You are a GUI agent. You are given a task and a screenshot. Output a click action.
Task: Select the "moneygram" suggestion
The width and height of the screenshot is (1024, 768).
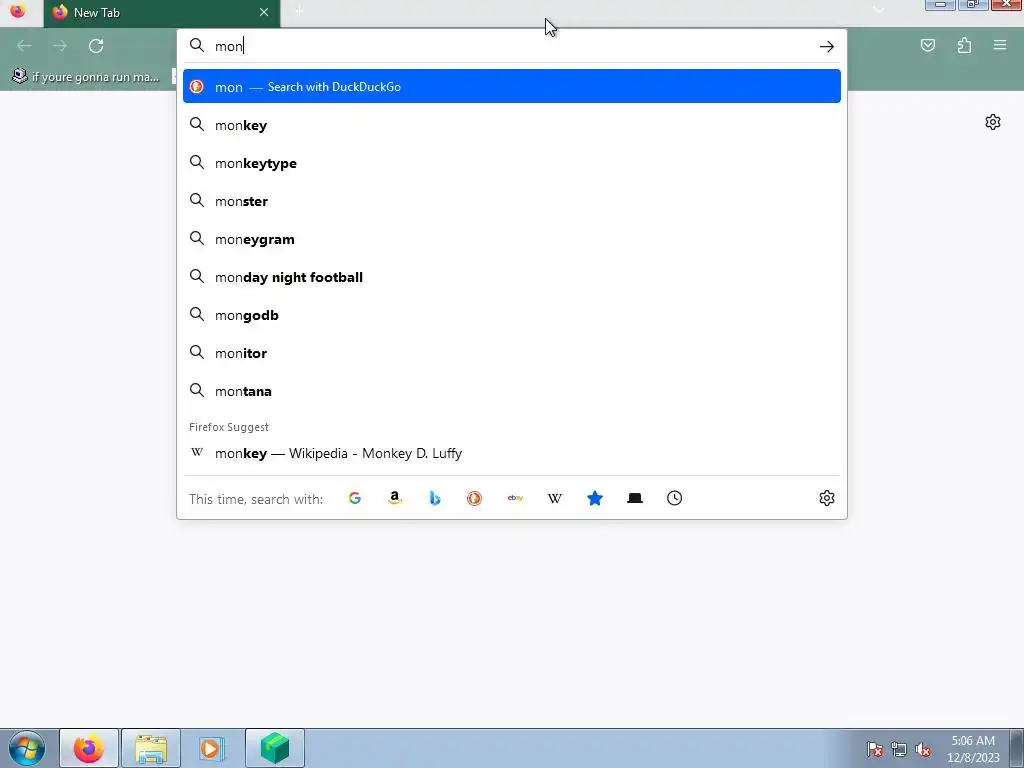[512, 238]
